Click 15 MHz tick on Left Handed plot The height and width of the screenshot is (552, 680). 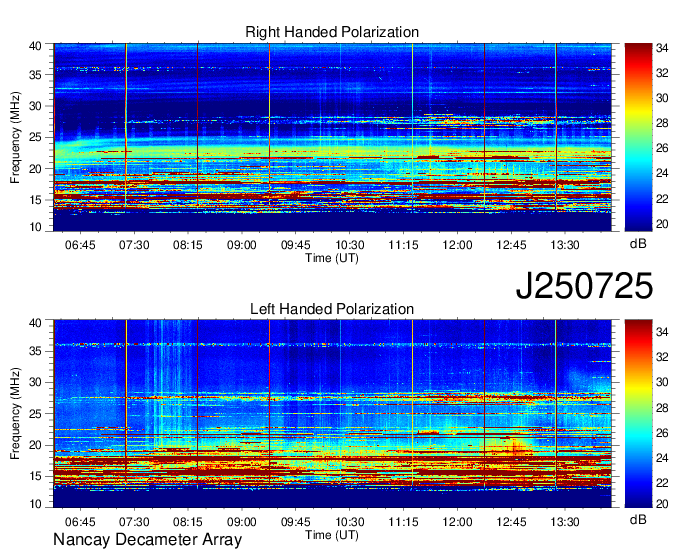pyautogui.click(x=36, y=476)
